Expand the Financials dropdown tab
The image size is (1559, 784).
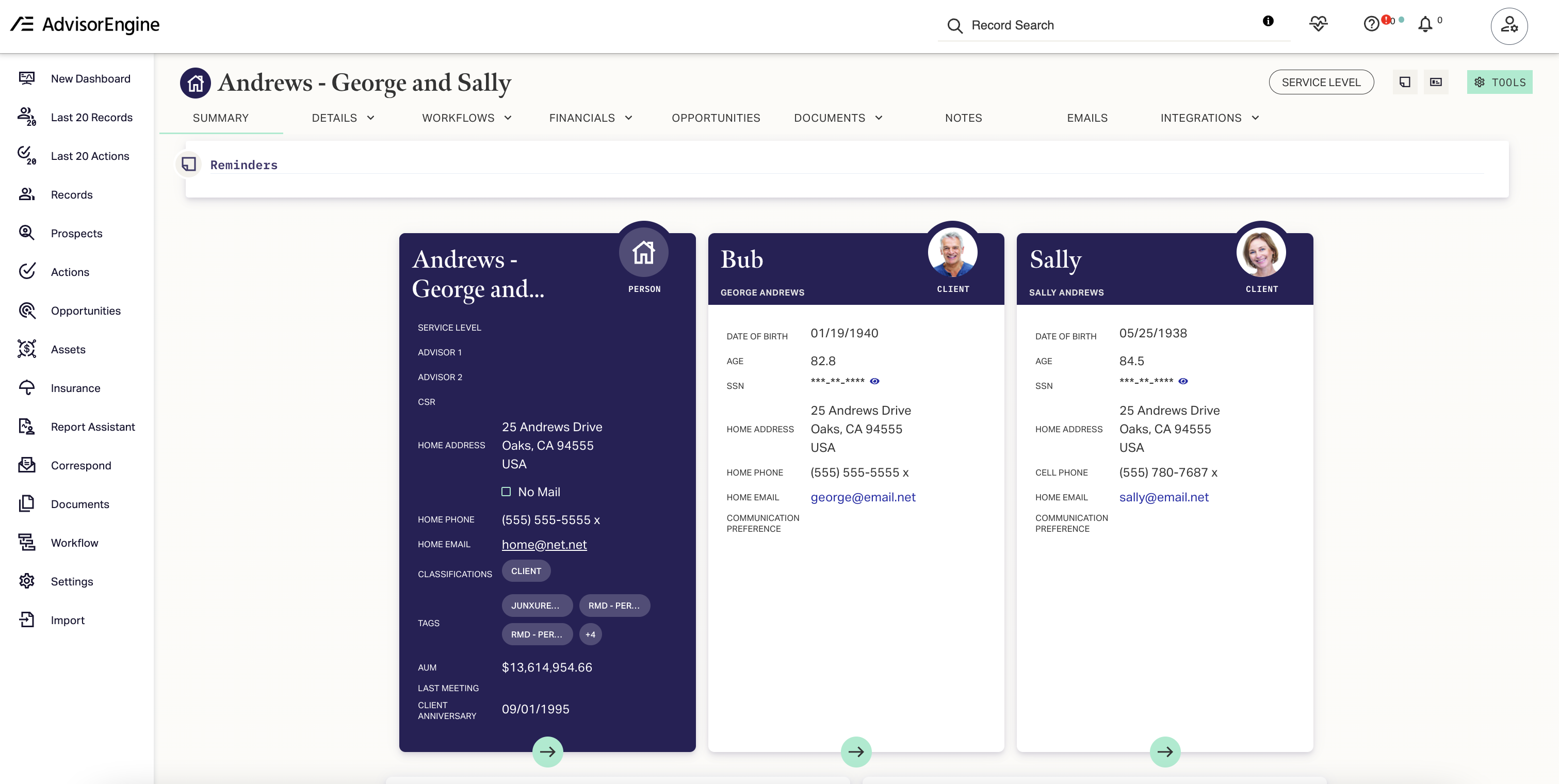(x=590, y=118)
